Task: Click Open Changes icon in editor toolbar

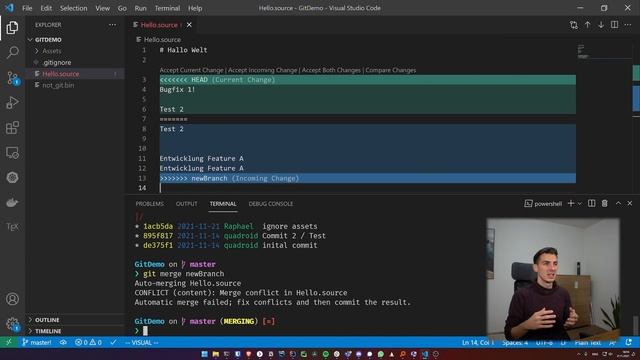Action: pos(573,25)
